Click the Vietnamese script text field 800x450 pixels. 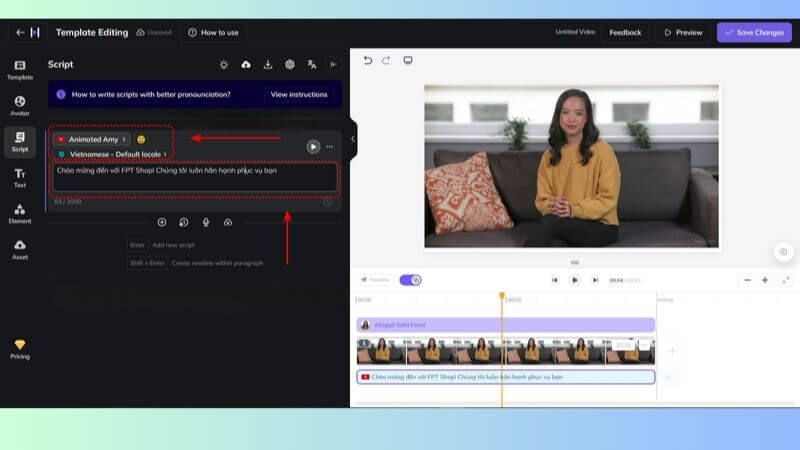click(x=194, y=178)
